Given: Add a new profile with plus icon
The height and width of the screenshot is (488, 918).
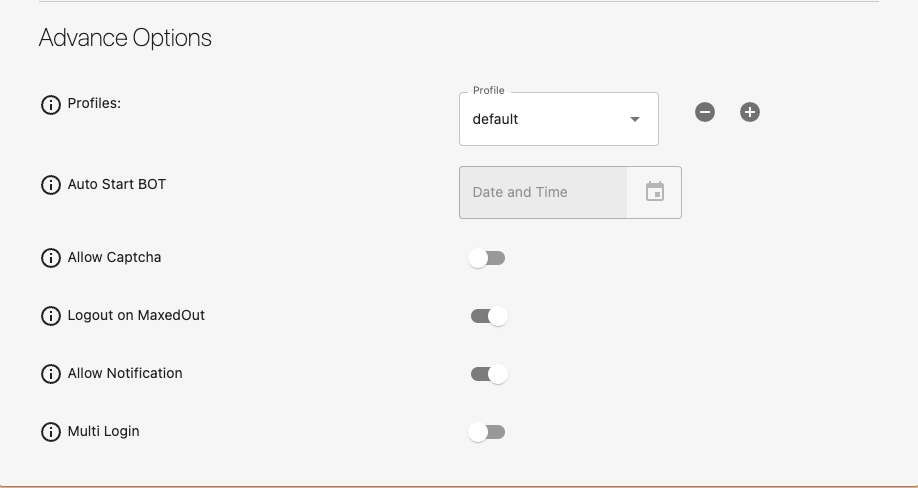Looking at the screenshot, I should point(750,112).
